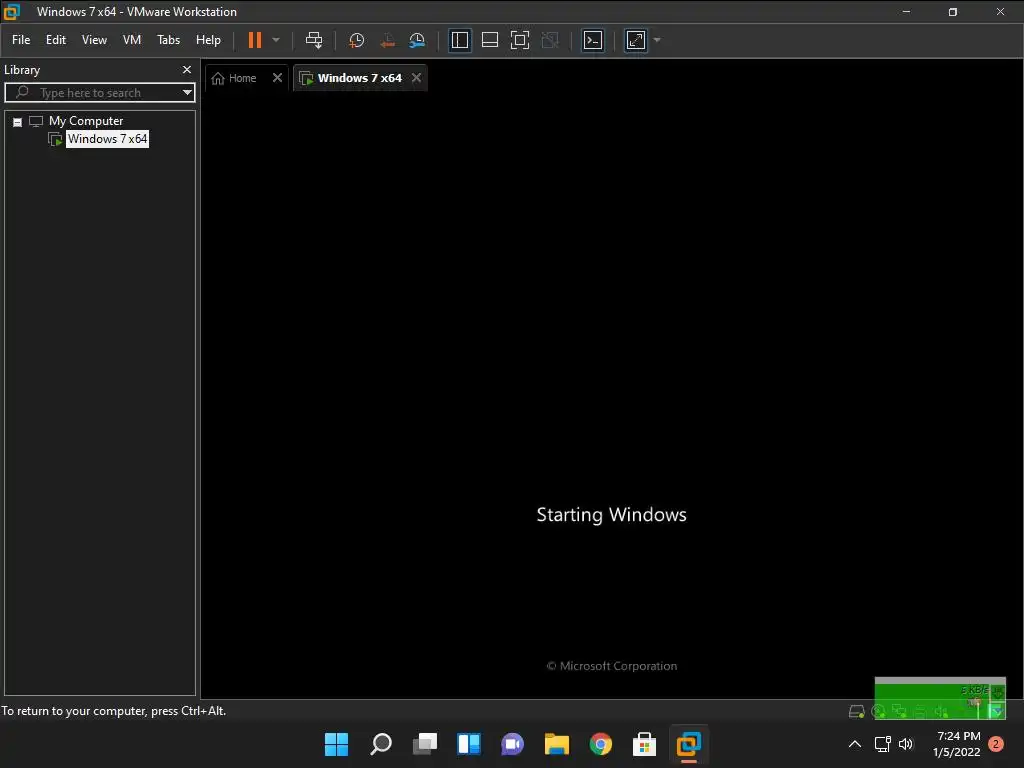The image size is (1024, 768).
Task: Launch Google Chrome from the taskbar
Action: [601, 744]
